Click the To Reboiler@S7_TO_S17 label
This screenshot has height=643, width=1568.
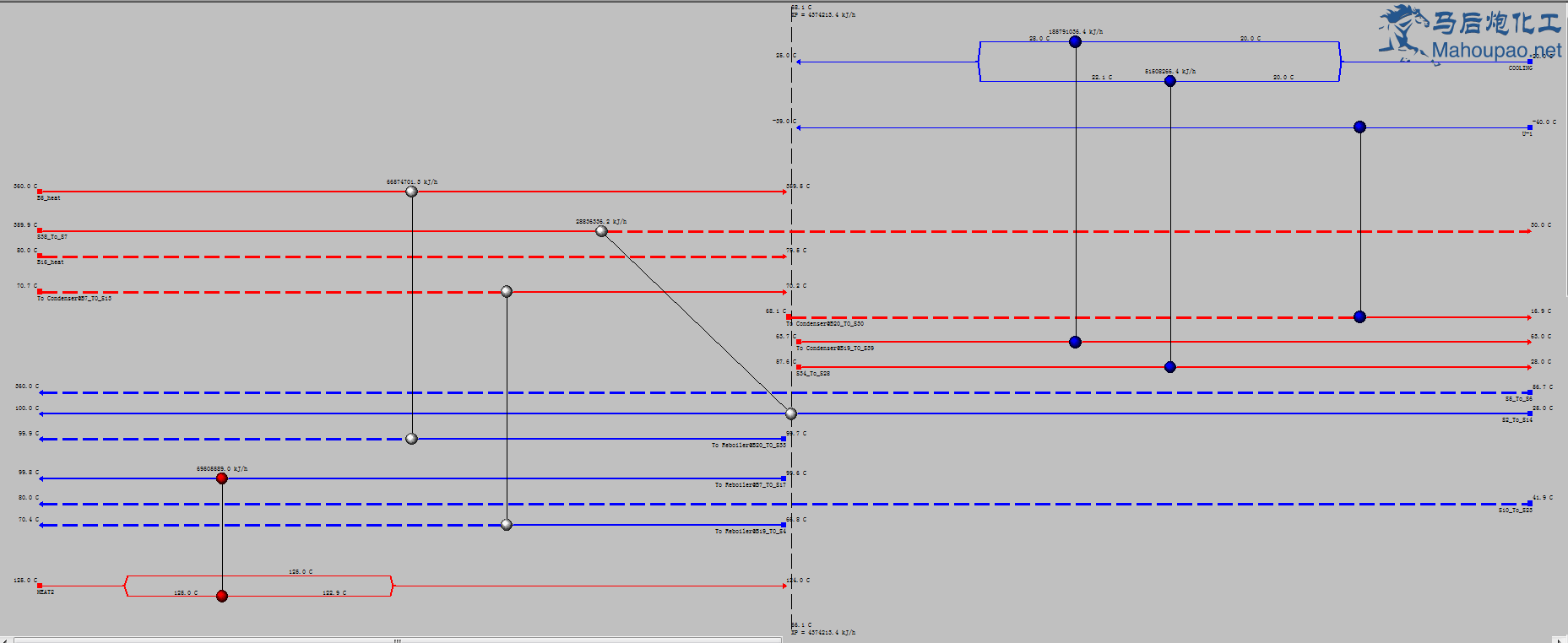click(x=751, y=485)
